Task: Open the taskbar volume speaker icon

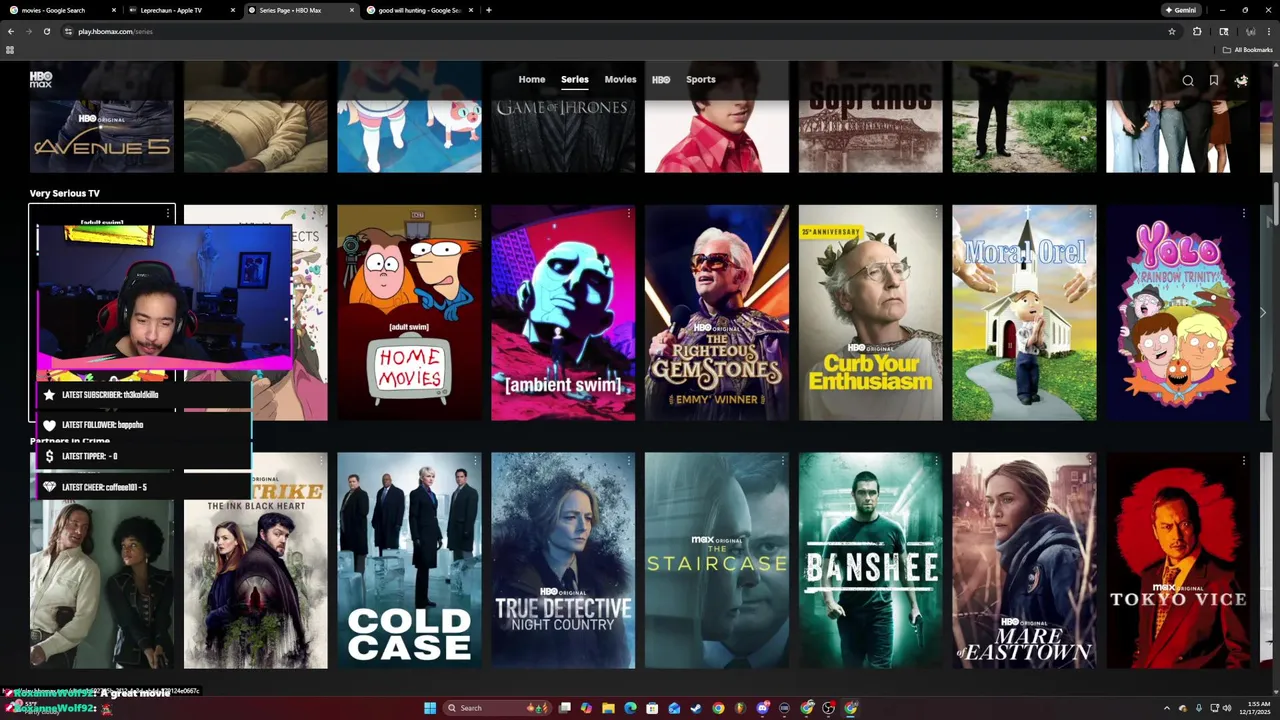Action: click(1228, 708)
